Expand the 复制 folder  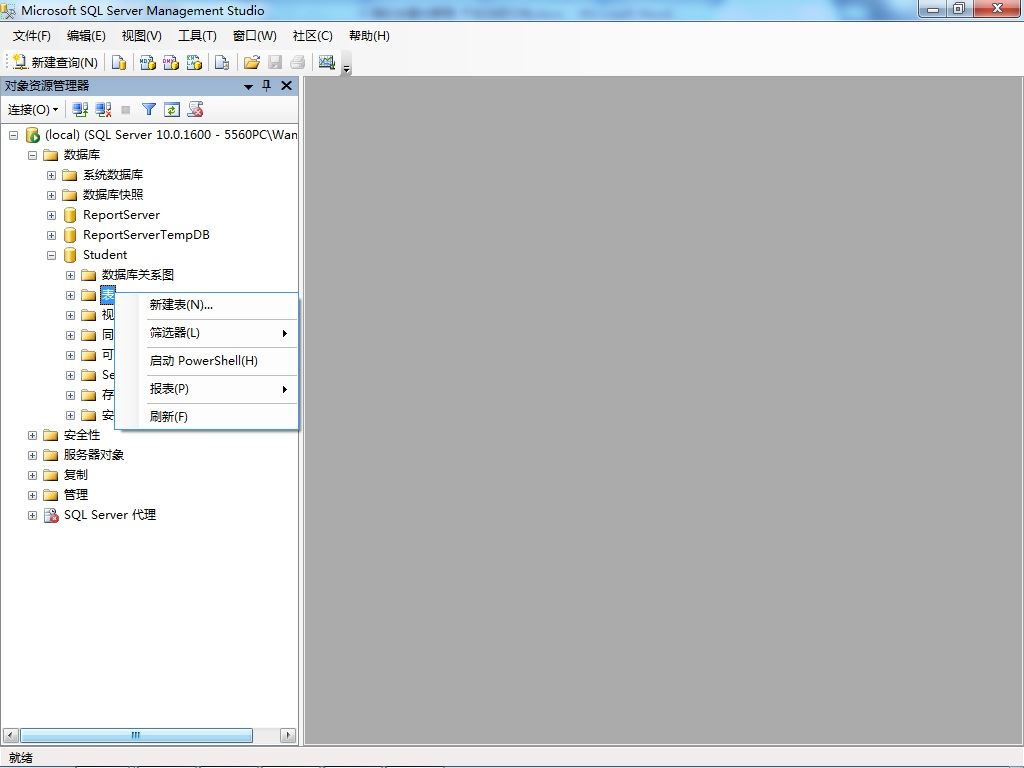click(x=32, y=475)
